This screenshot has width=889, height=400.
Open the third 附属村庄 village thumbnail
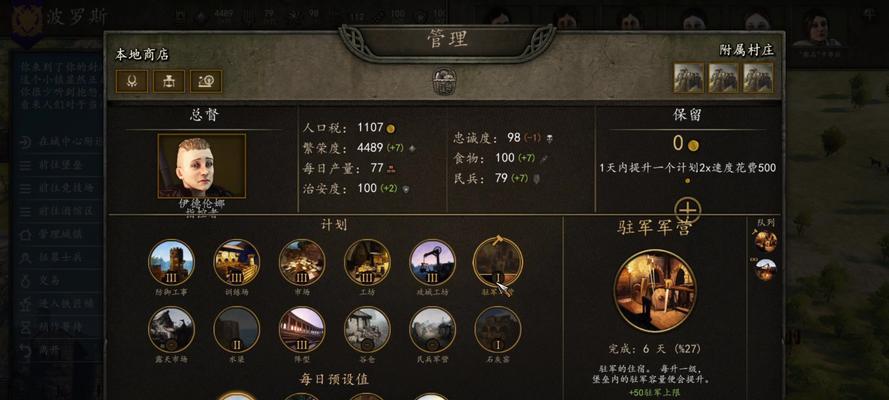point(758,78)
